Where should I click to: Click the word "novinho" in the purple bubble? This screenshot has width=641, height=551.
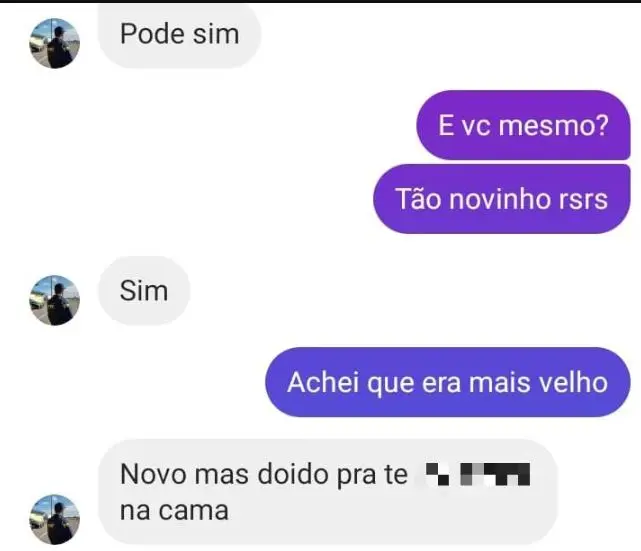[498, 199]
